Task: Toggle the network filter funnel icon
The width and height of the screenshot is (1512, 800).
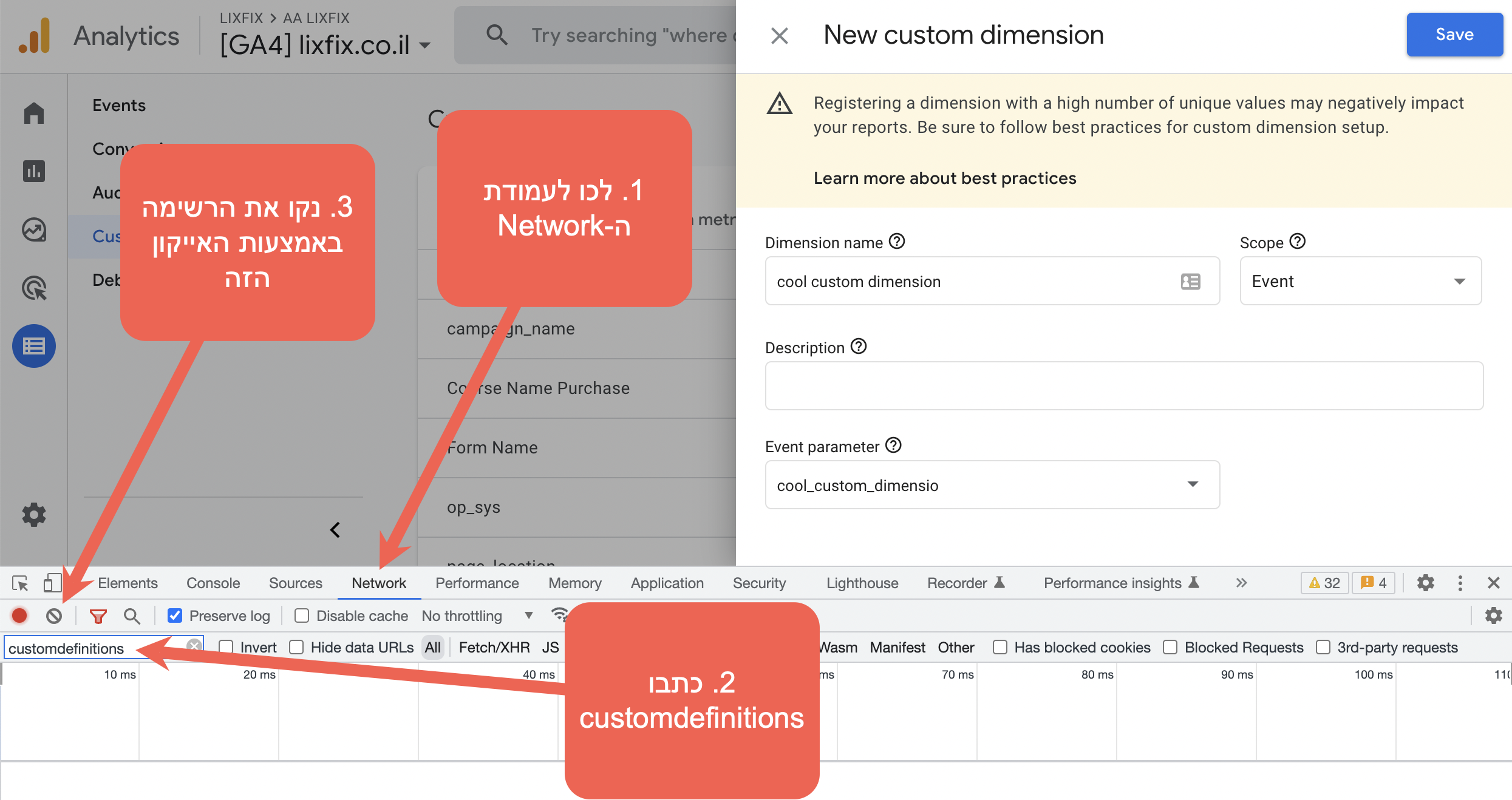Action: click(x=98, y=617)
